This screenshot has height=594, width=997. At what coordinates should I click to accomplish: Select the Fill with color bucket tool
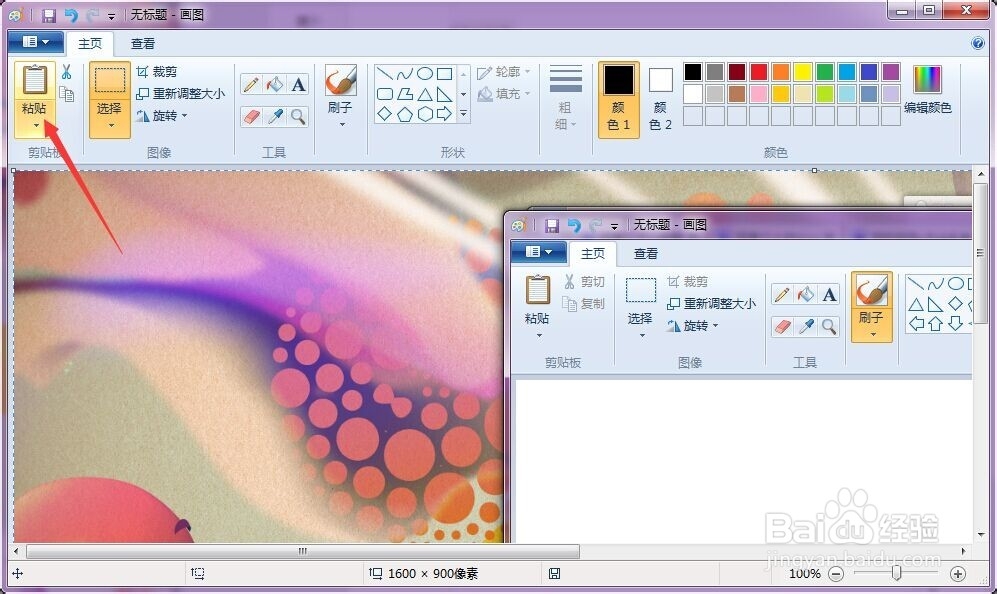click(x=274, y=84)
